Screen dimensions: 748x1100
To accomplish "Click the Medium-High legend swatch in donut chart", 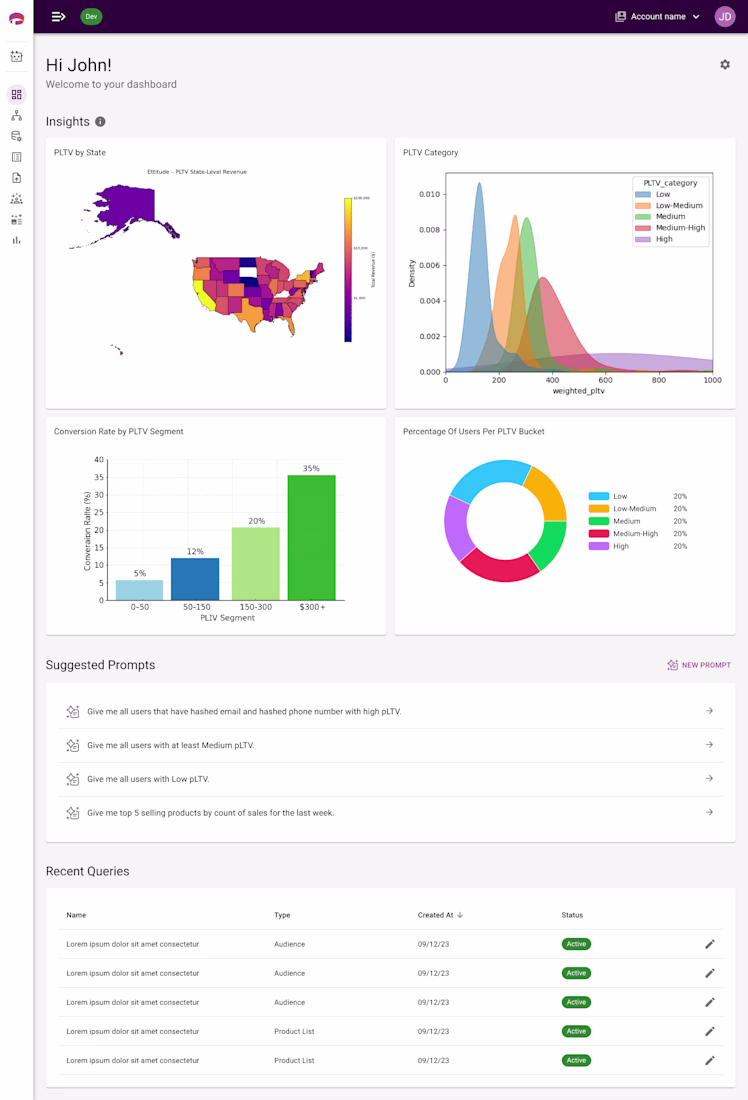I will coord(599,534).
